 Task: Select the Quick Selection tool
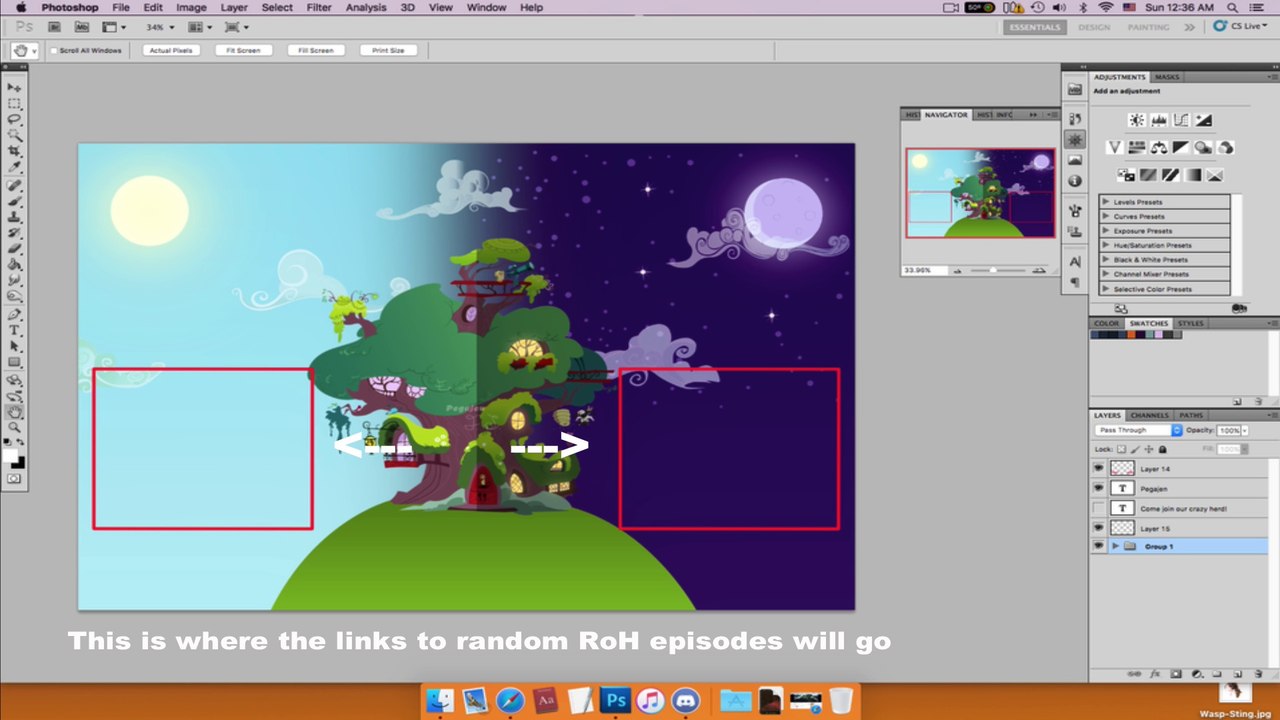15,134
